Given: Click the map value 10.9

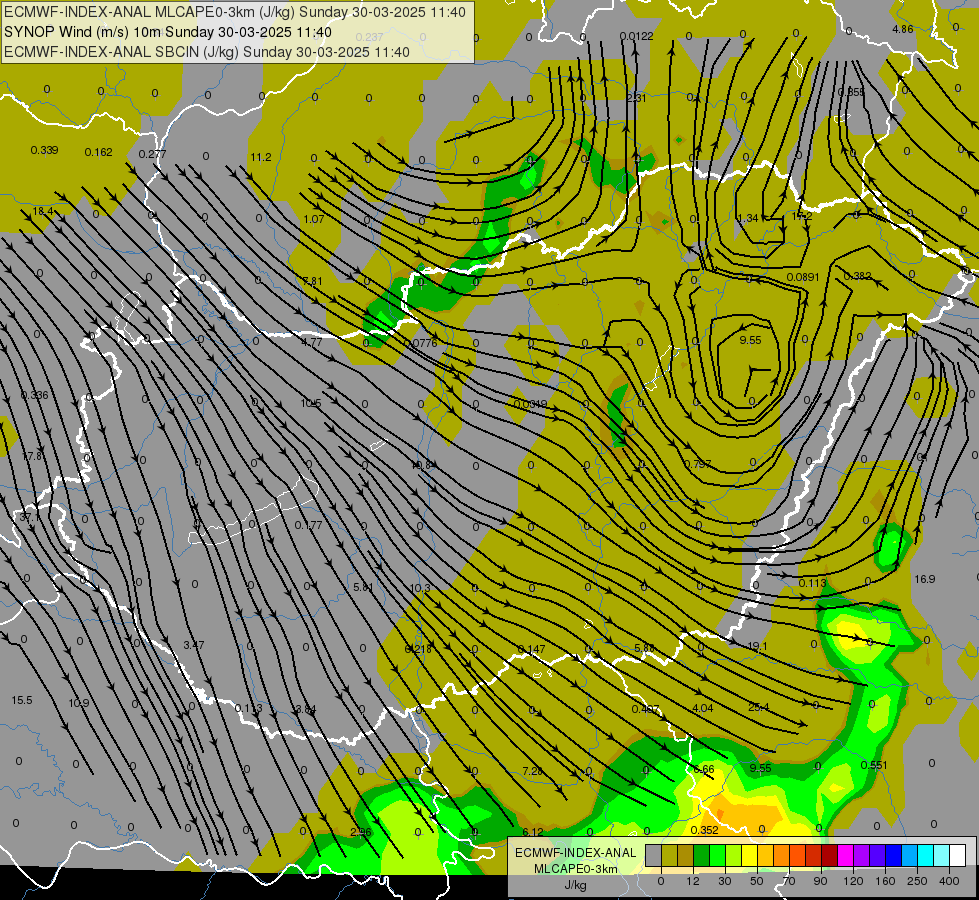Looking at the screenshot, I should (x=79, y=703).
